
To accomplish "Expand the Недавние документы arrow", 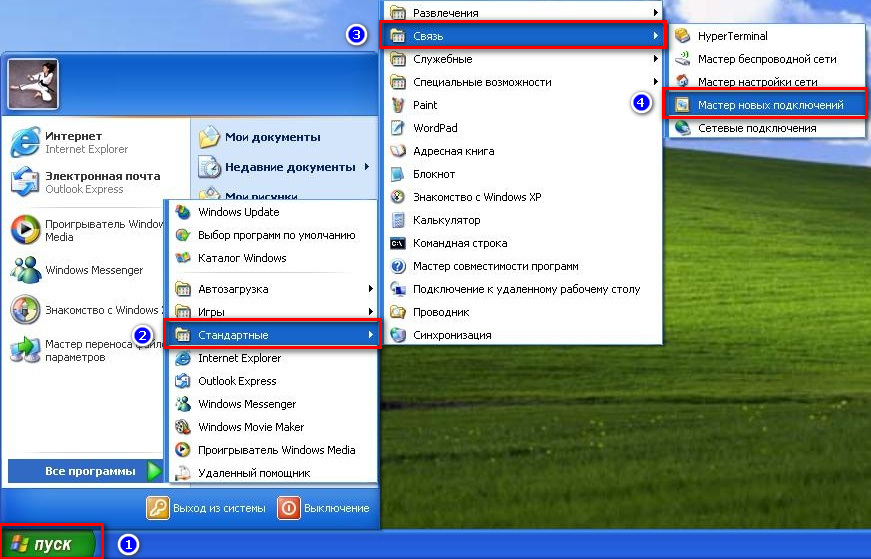I will (367, 167).
